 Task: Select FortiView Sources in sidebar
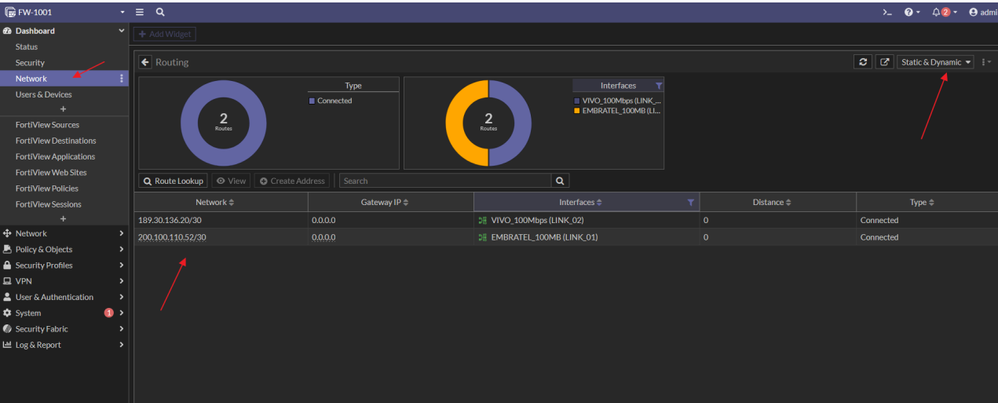point(47,125)
